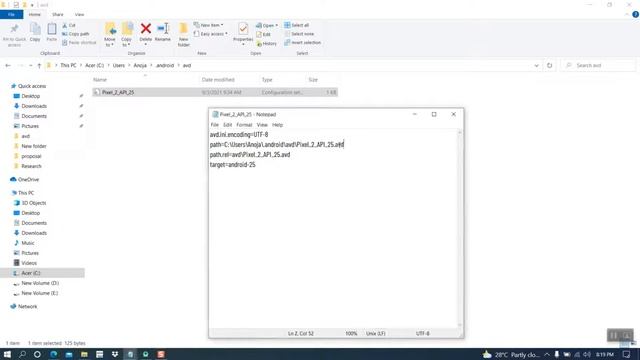Click the Rename icon
The image size is (640, 360).
163,29
